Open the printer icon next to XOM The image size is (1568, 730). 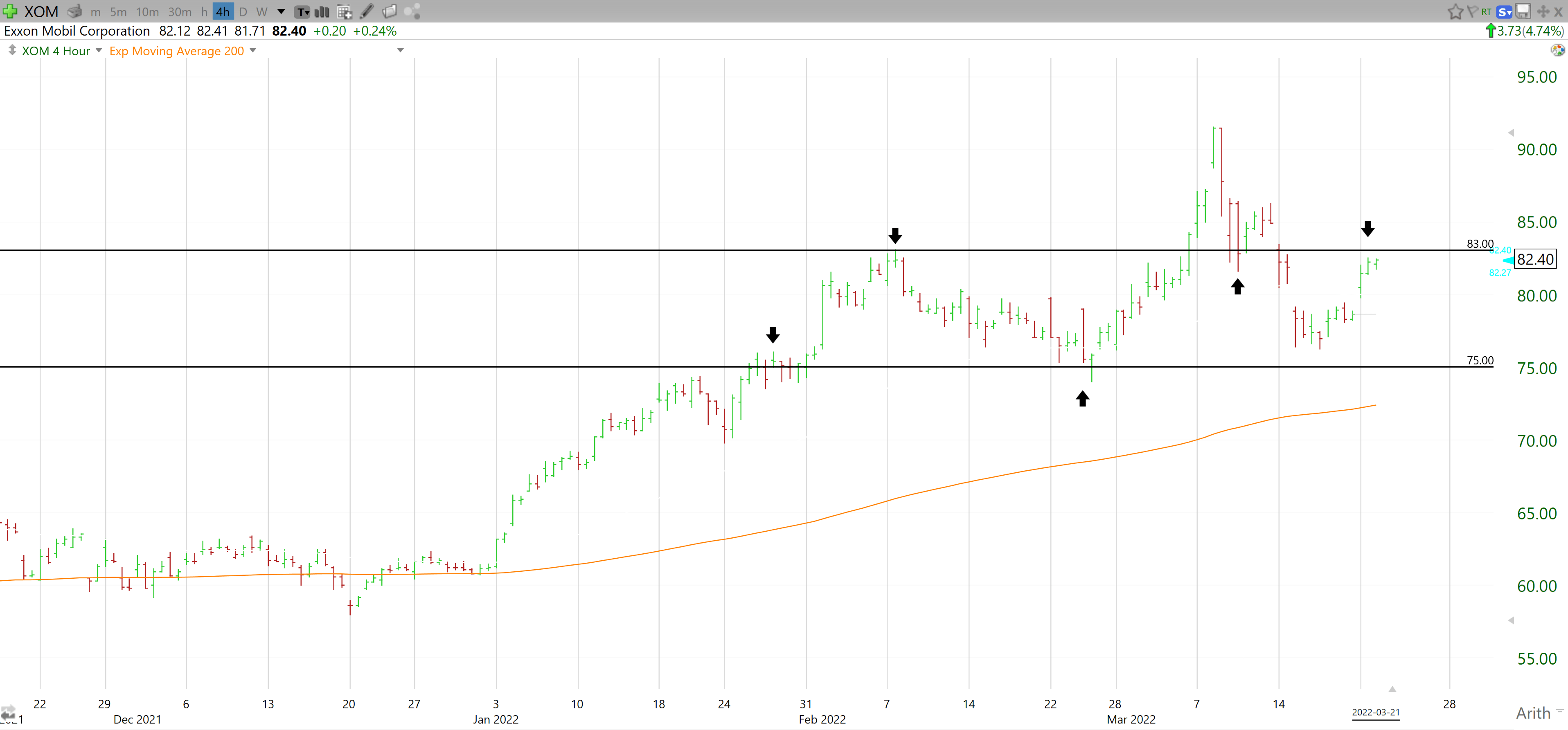[x=74, y=11]
